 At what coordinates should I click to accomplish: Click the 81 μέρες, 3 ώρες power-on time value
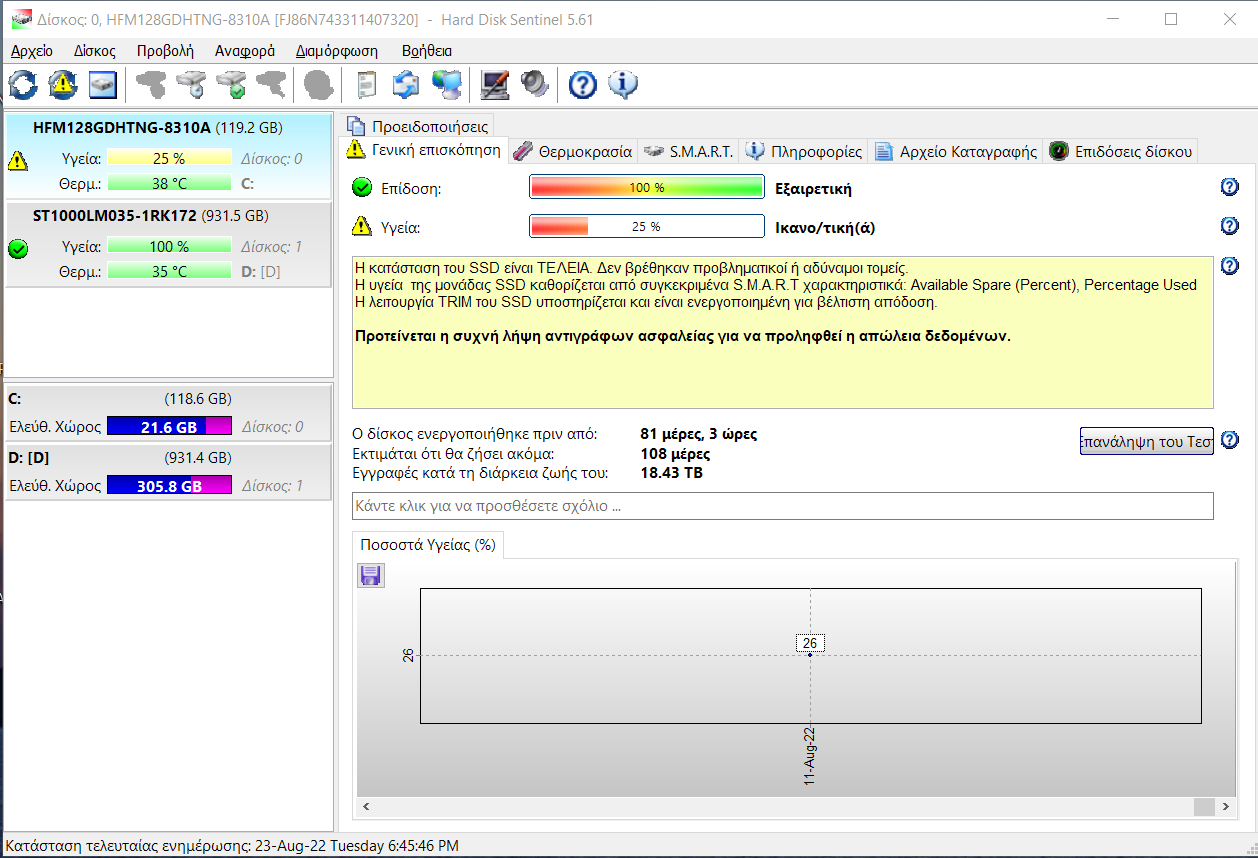point(699,434)
